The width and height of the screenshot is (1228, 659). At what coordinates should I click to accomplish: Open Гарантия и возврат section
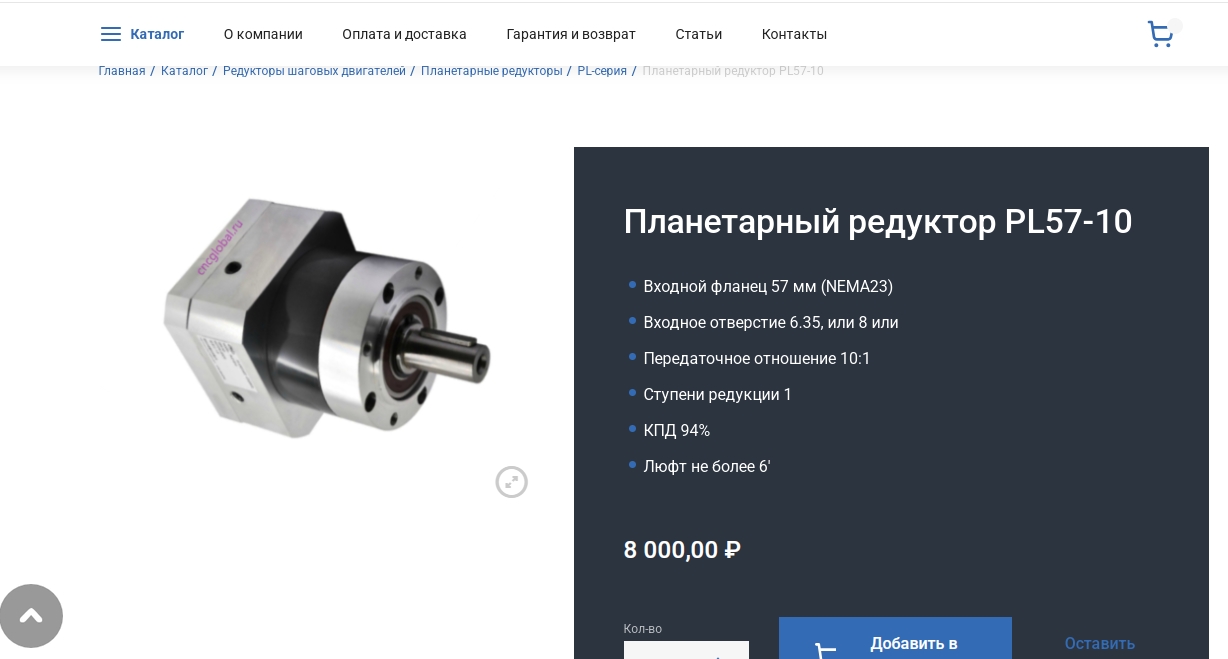click(x=571, y=34)
